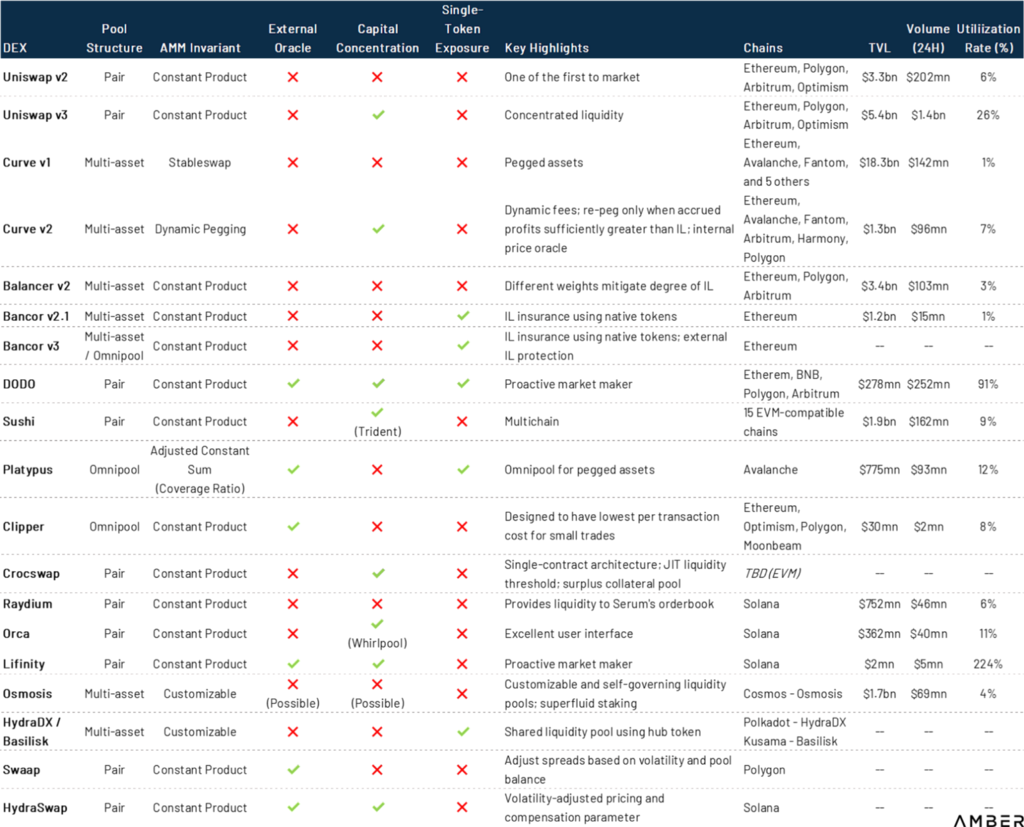This screenshot has height=827, width=1024.
Task: Click Clipper External Oracle green checkmark
Action: pos(293,526)
